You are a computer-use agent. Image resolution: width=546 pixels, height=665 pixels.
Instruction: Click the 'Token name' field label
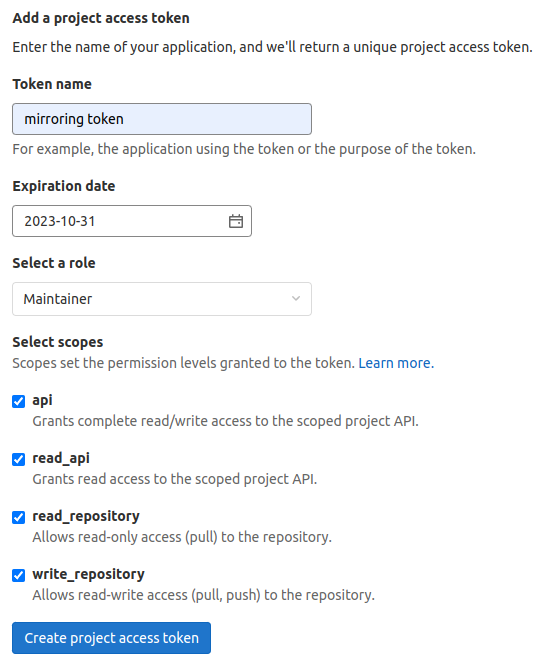[52, 84]
